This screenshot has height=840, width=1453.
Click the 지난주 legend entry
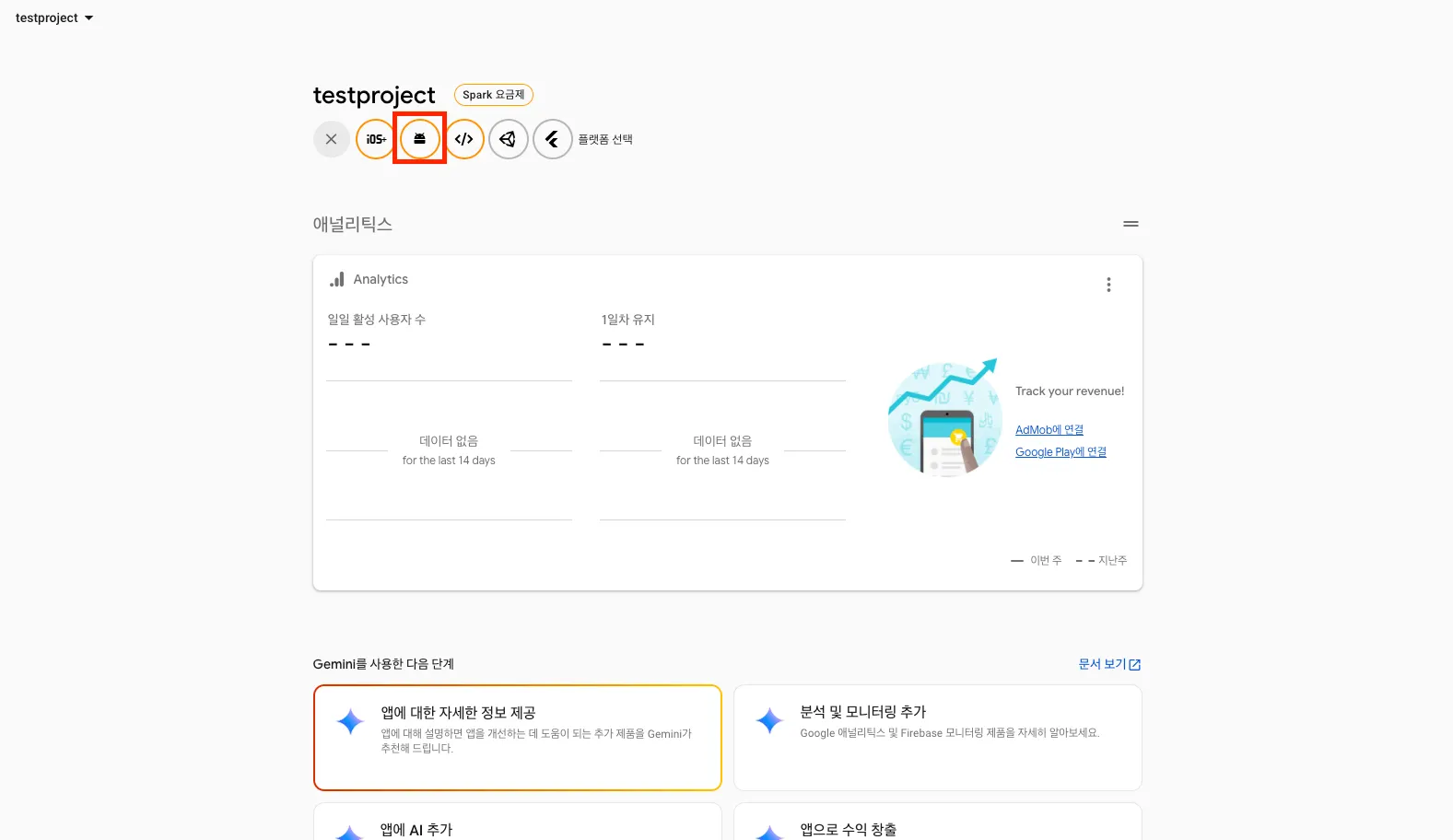pos(1101,560)
